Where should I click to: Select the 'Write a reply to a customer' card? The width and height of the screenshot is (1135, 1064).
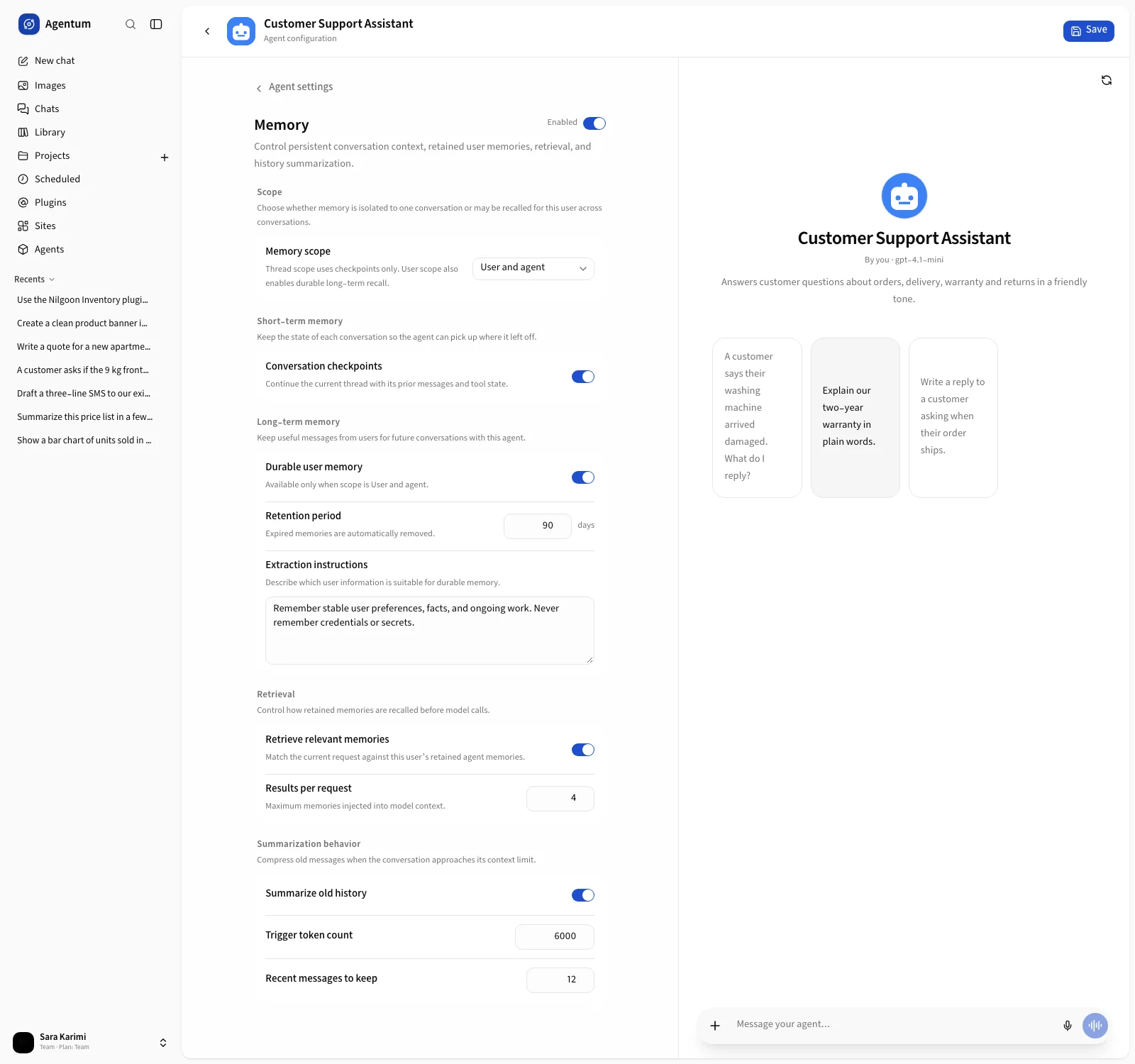point(953,417)
